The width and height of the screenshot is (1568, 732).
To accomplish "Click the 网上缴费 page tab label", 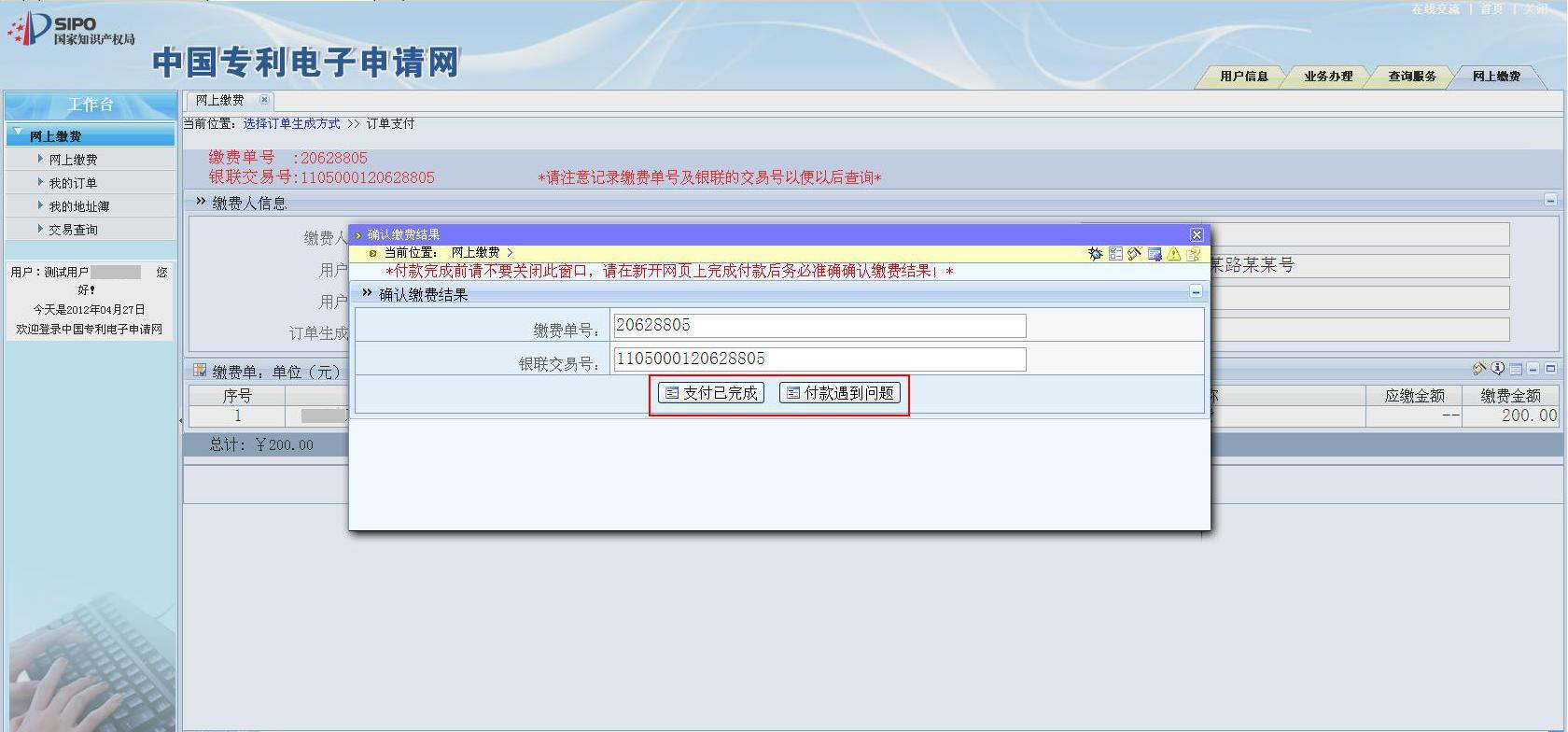I will pyautogui.click(x=220, y=100).
